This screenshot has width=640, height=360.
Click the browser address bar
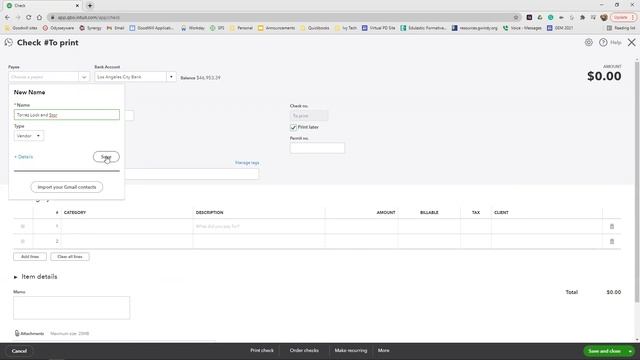(x=282, y=18)
